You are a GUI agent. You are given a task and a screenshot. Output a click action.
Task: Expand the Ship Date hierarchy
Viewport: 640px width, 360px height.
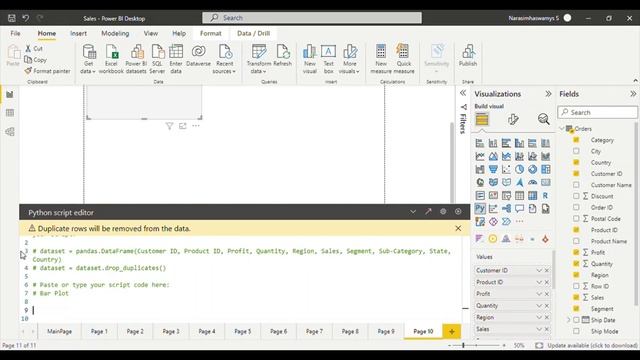point(568,320)
